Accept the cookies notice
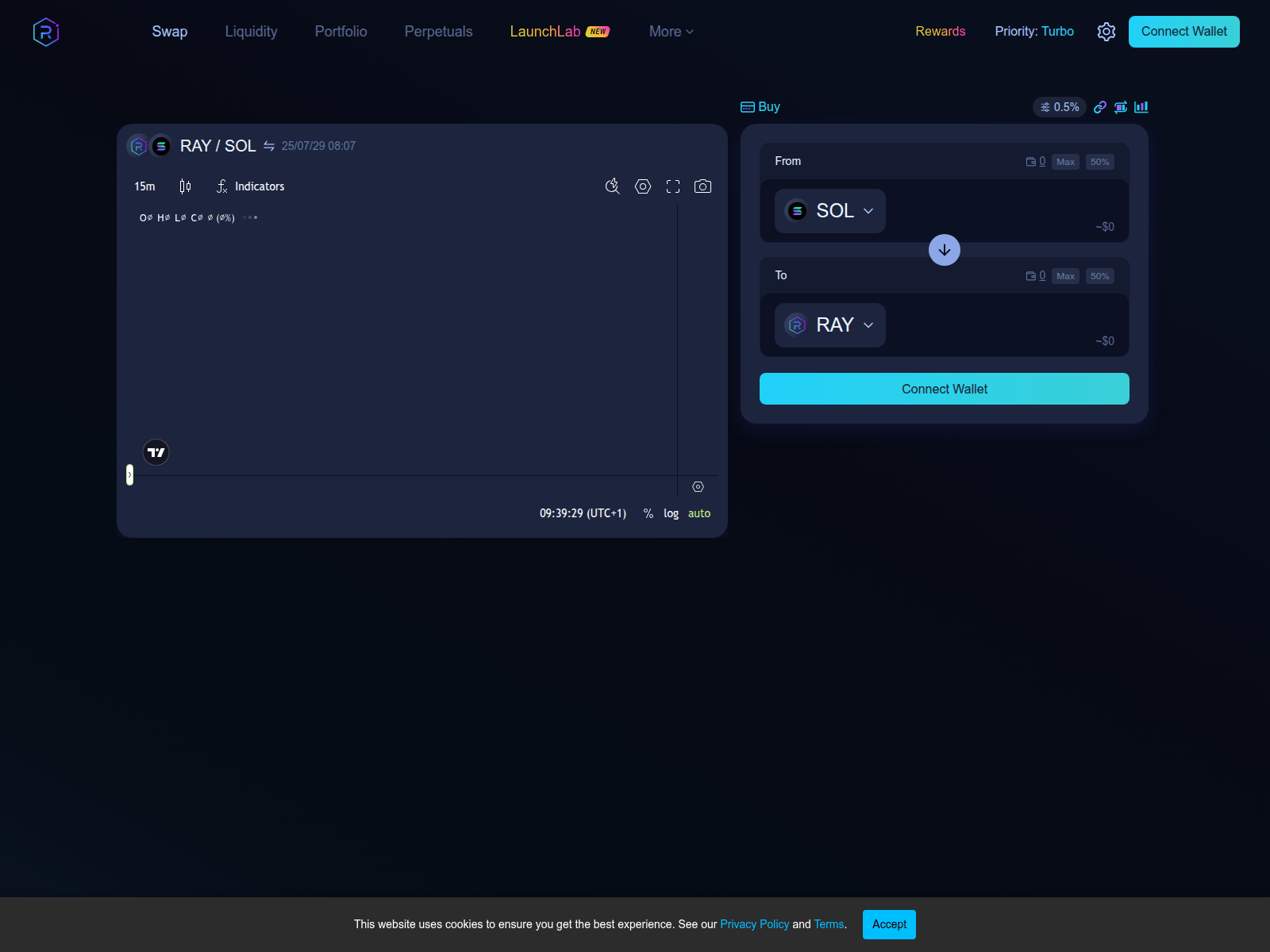Screen dimensions: 1270x952 pos(889,924)
